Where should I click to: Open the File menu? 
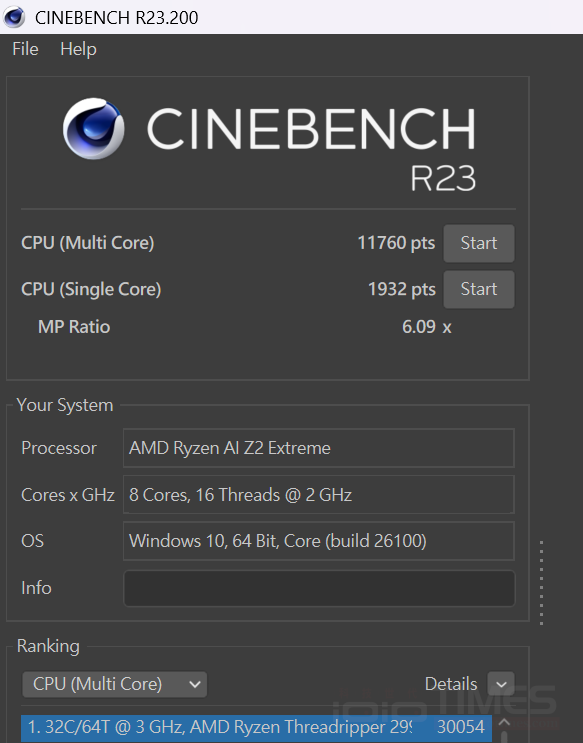pyautogui.click(x=25, y=49)
